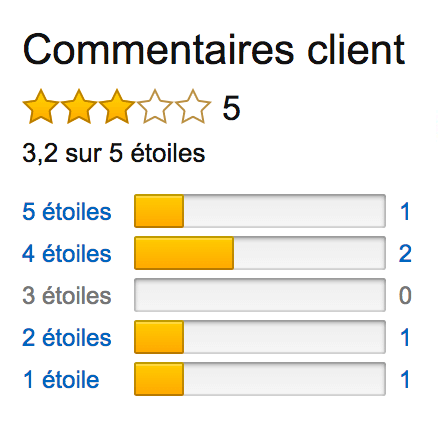The width and height of the screenshot is (438, 426).
Task: Filter reviews by 2 étoiles link
Action: 67,338
